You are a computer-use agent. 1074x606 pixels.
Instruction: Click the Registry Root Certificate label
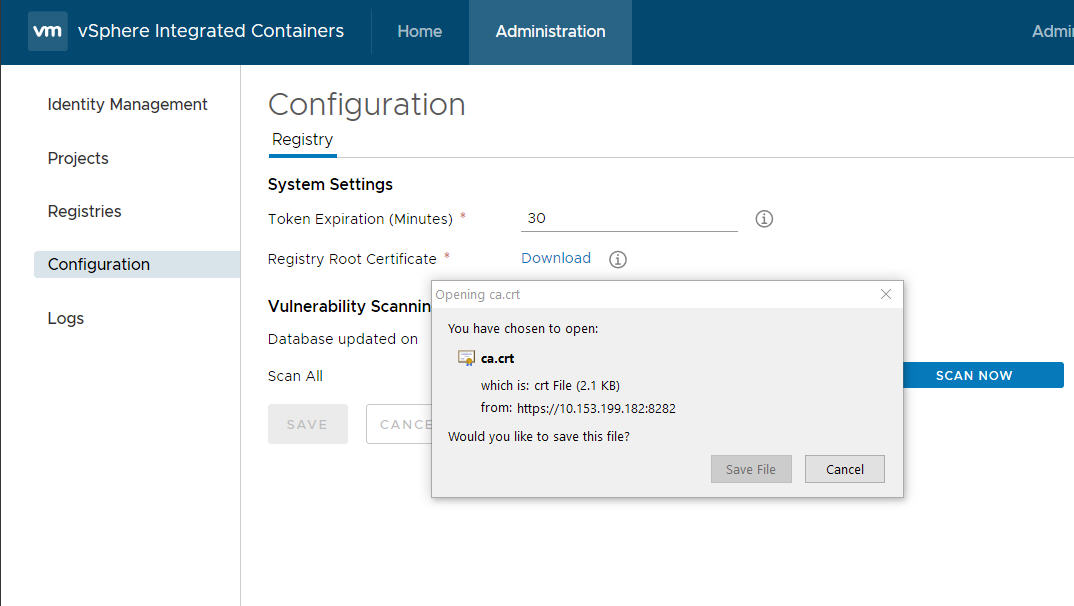click(352, 259)
